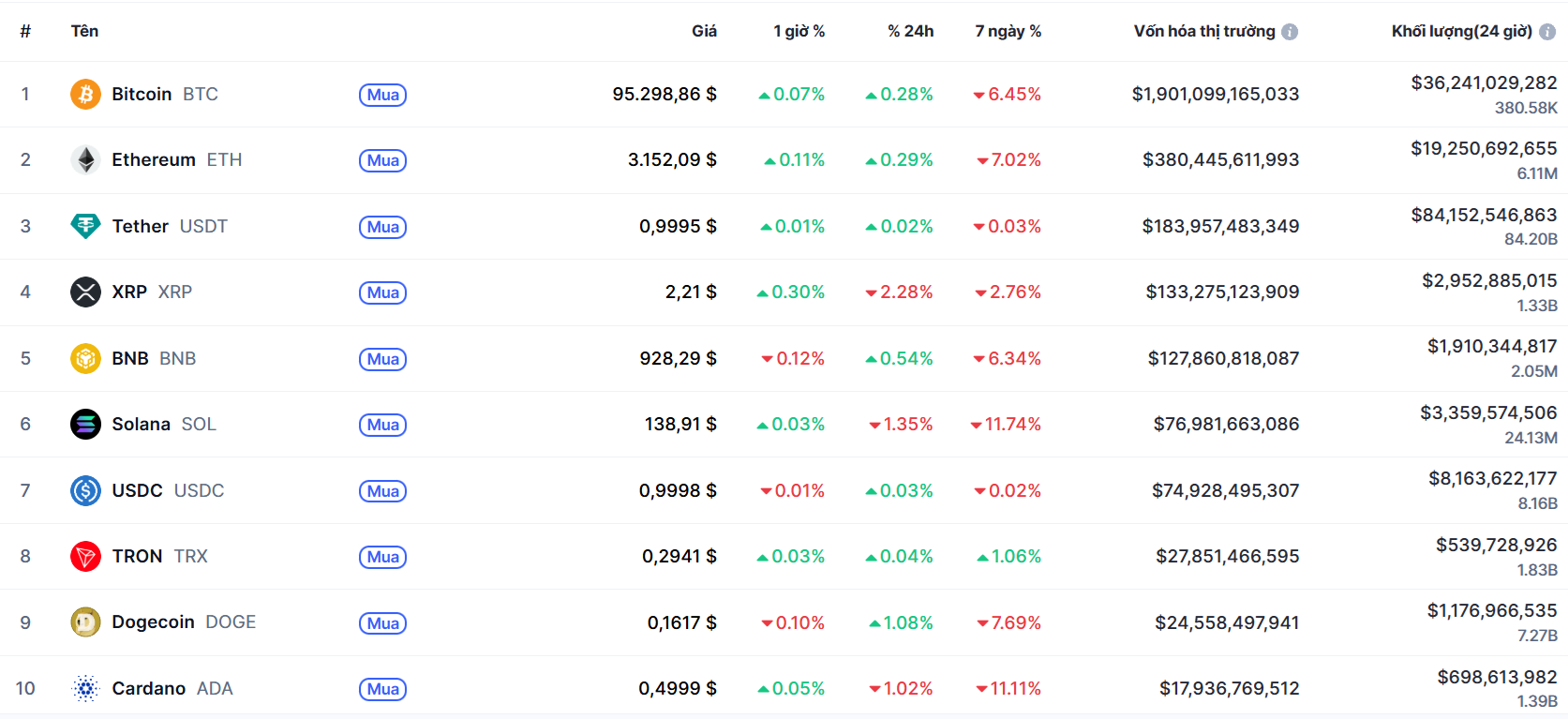The height and width of the screenshot is (719, 1568).
Task: Click the Cardano logo icon
Action: click(85, 689)
